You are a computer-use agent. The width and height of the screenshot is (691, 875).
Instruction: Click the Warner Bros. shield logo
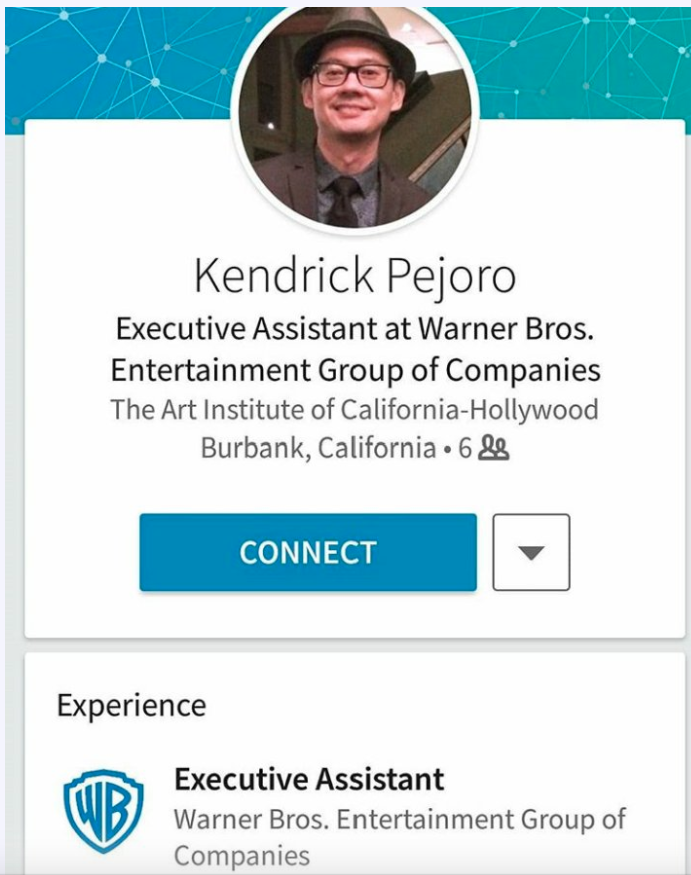tap(103, 811)
